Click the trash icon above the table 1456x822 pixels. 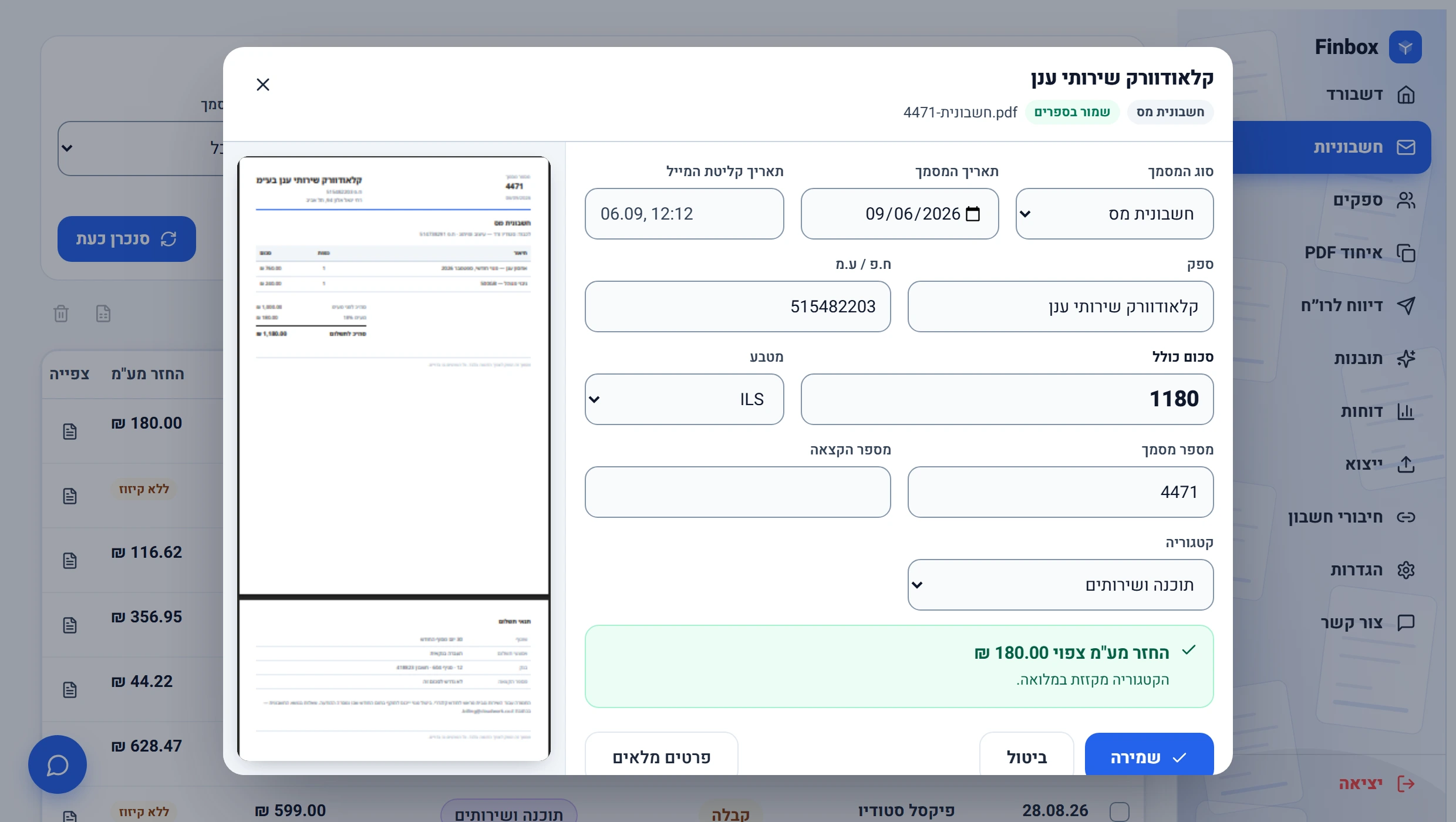click(61, 314)
